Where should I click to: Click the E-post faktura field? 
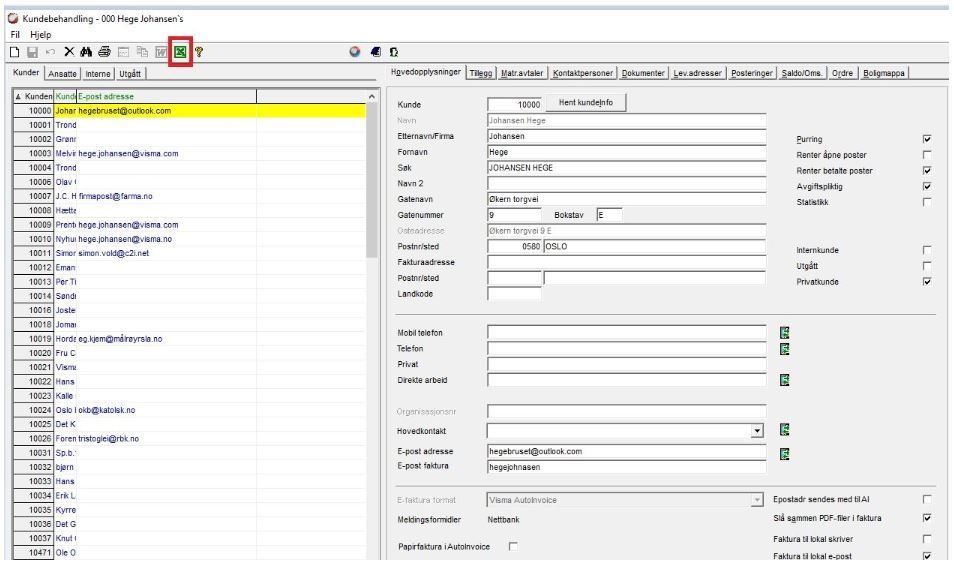tap(627, 467)
